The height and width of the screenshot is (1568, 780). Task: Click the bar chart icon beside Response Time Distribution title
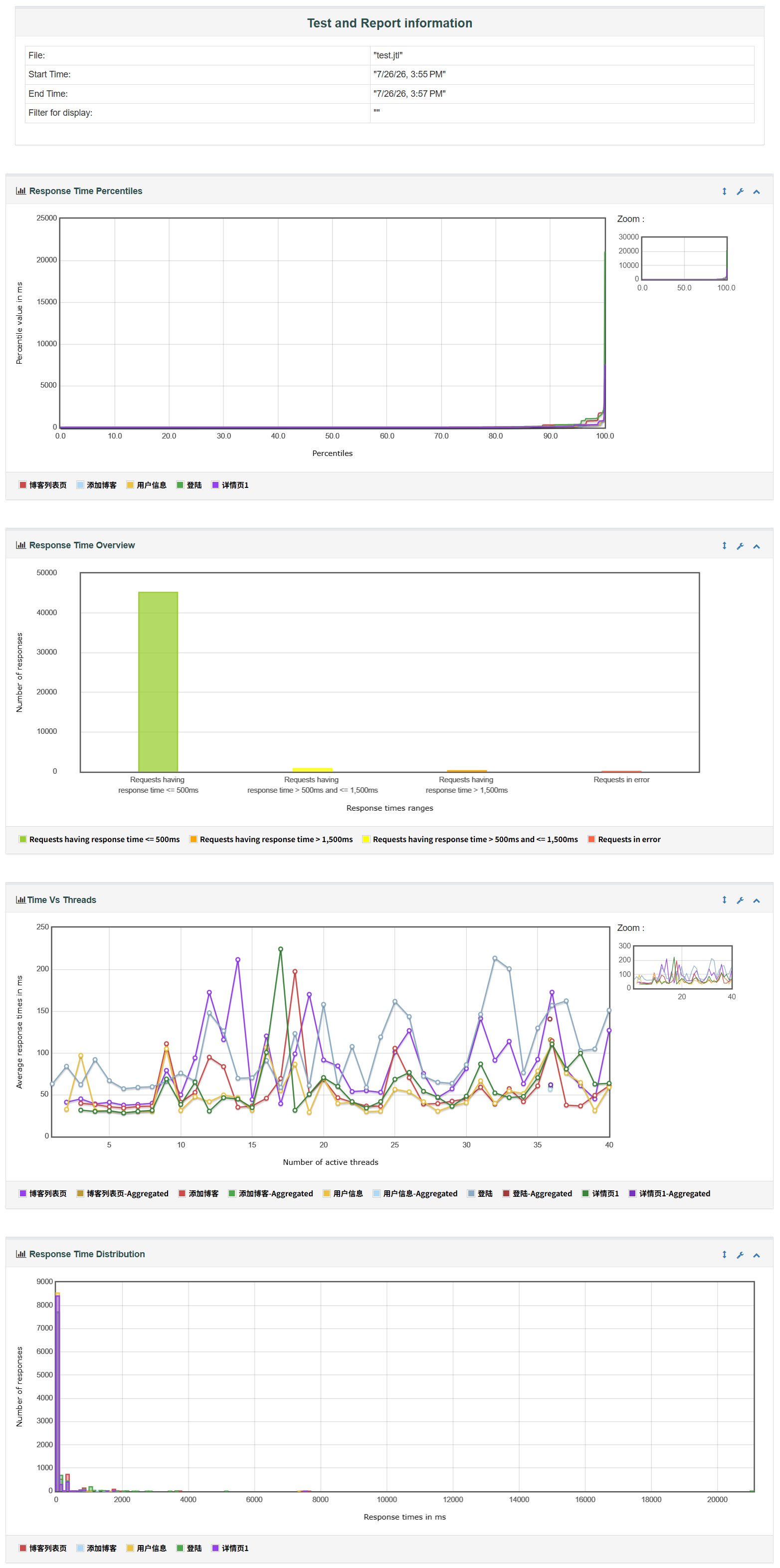pyautogui.click(x=20, y=1254)
